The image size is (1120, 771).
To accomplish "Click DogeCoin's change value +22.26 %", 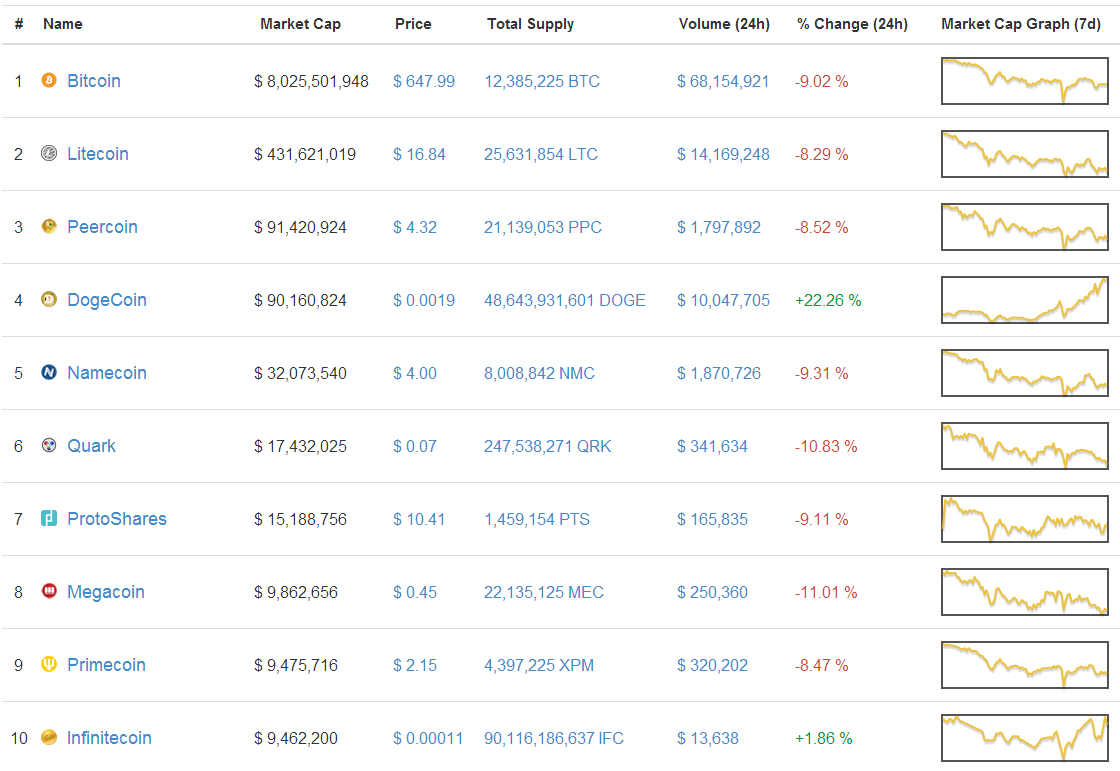I will [x=829, y=300].
